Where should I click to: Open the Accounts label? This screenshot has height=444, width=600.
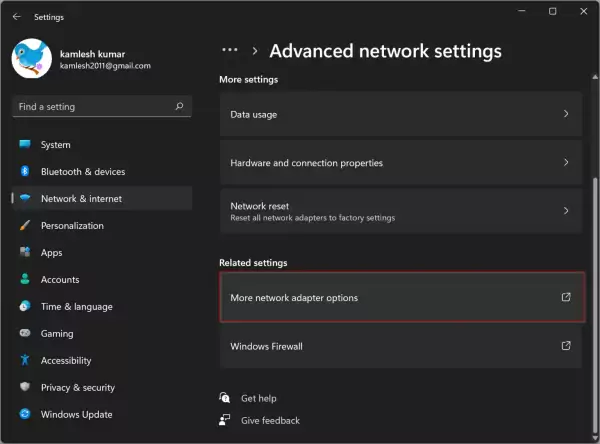pos(60,280)
